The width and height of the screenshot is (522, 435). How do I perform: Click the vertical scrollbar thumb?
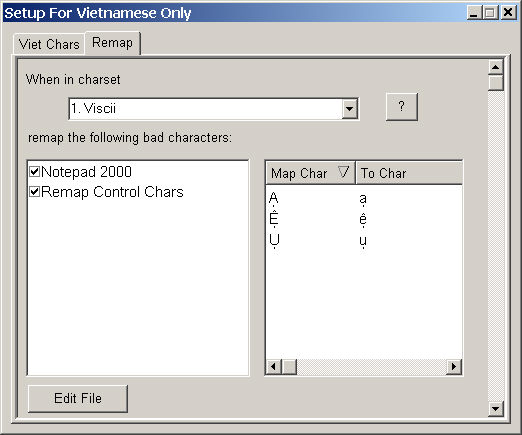pos(496,83)
